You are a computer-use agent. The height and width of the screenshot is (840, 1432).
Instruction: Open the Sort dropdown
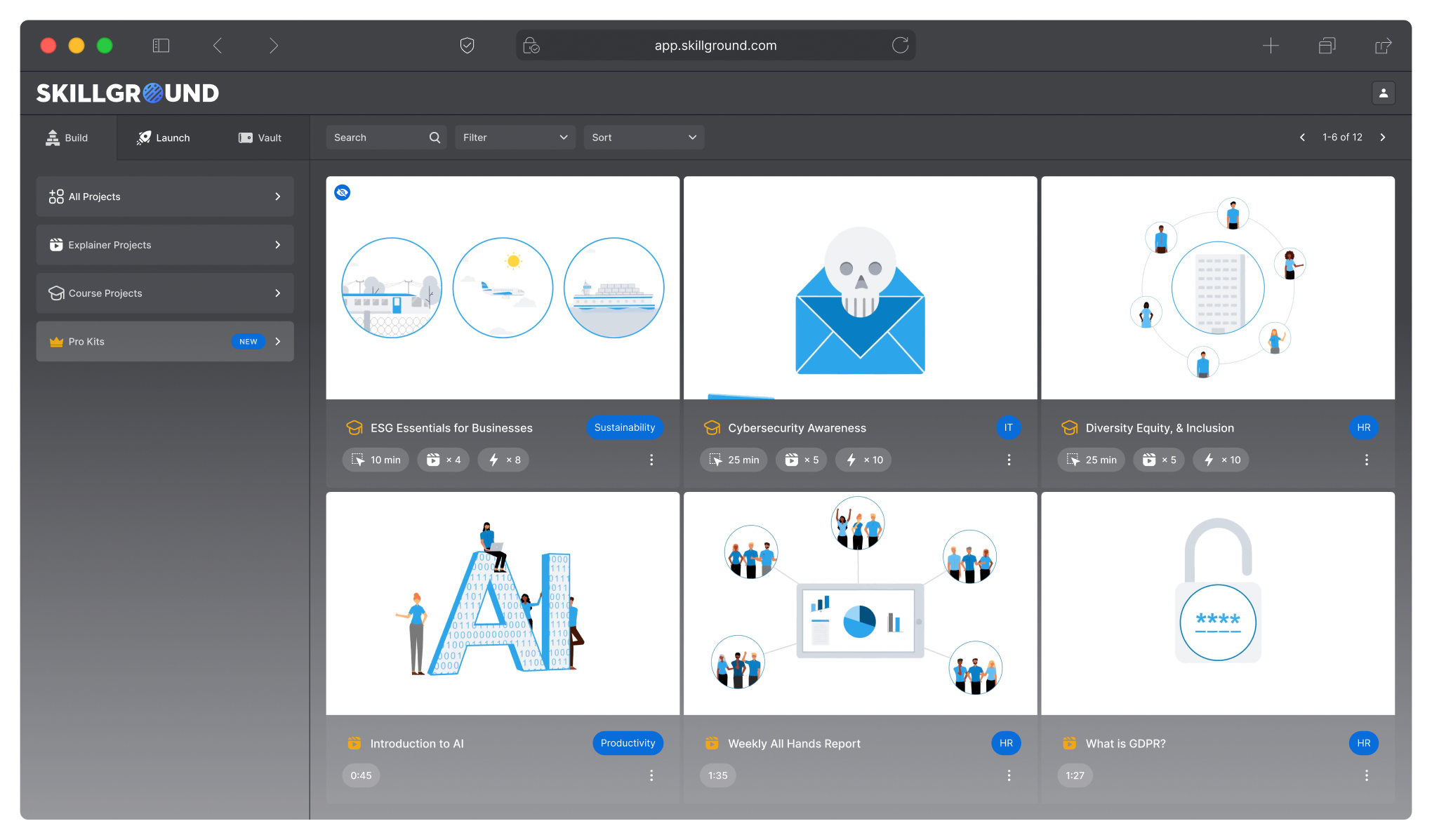tap(643, 138)
